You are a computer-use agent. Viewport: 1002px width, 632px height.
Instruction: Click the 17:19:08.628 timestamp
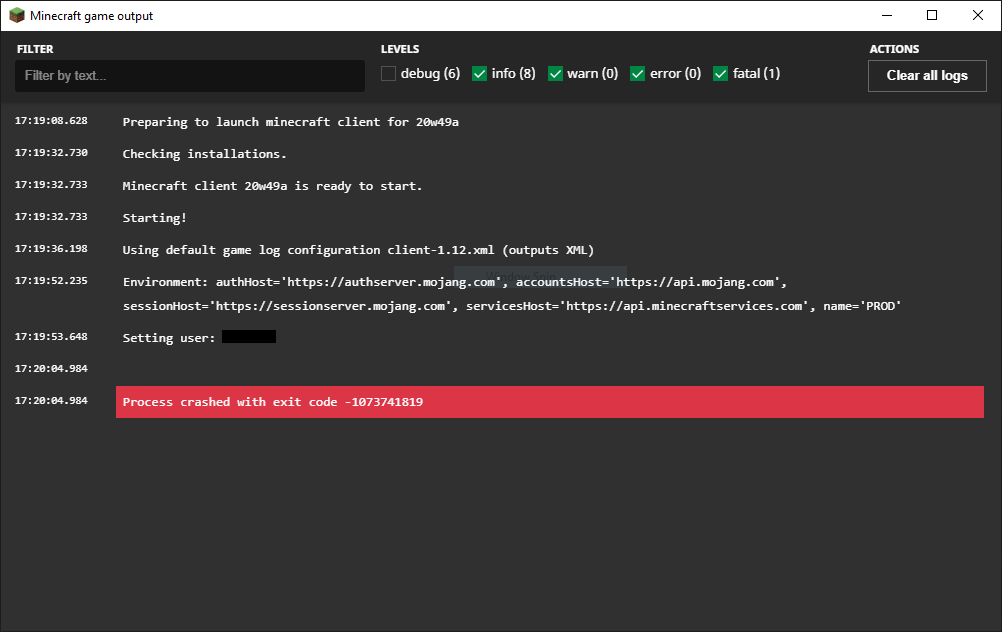(51, 121)
